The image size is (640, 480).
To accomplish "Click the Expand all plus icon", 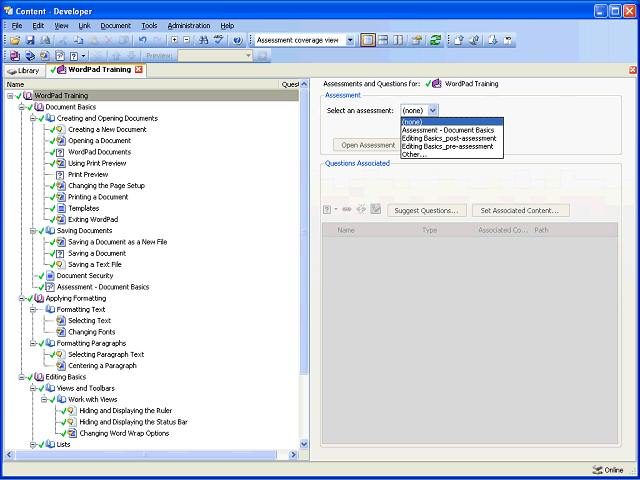I will point(174,40).
